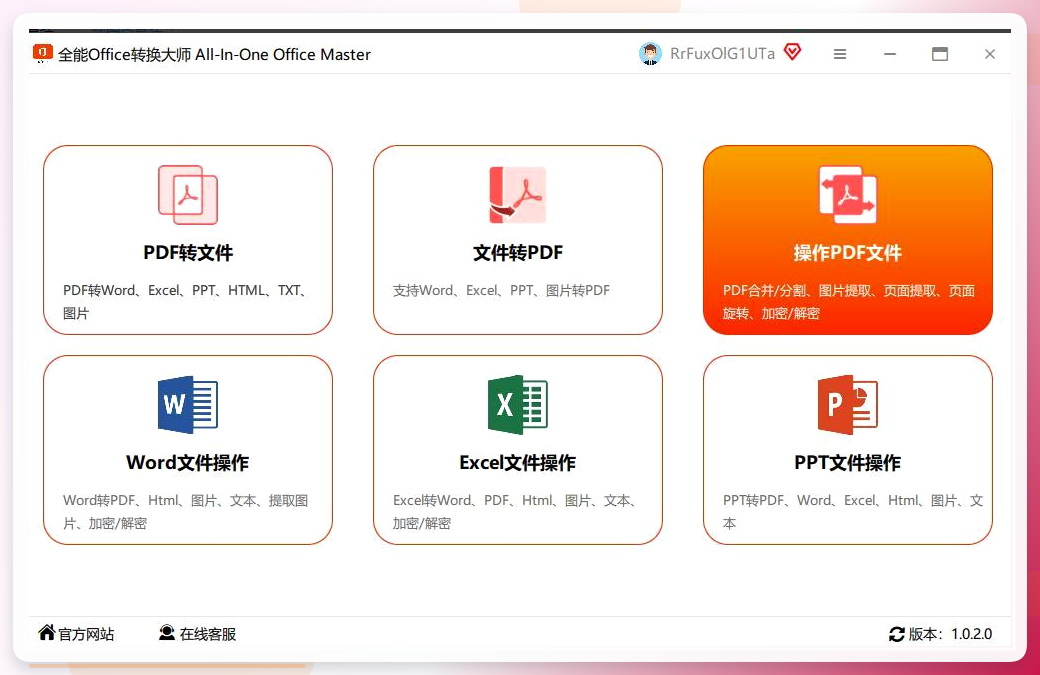Screen dimensions: 1040x675
Task: Open the Word文件操作 heading
Action: click(188, 462)
